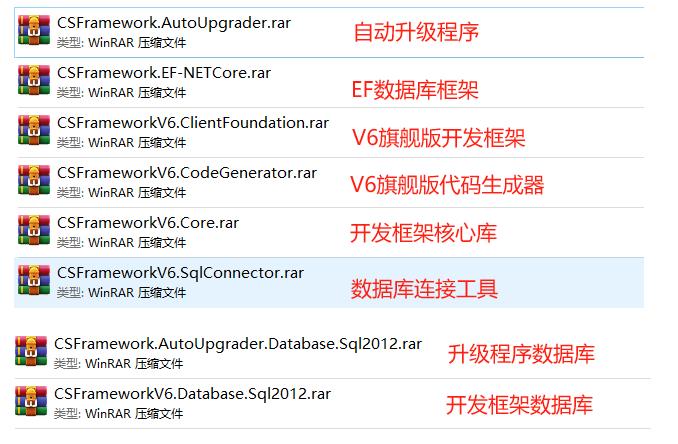Click the highlighted CSFrameworkV6.SqlConnector.rar file name
Image resolution: width=678 pixels, height=444 pixels.
click(x=181, y=272)
